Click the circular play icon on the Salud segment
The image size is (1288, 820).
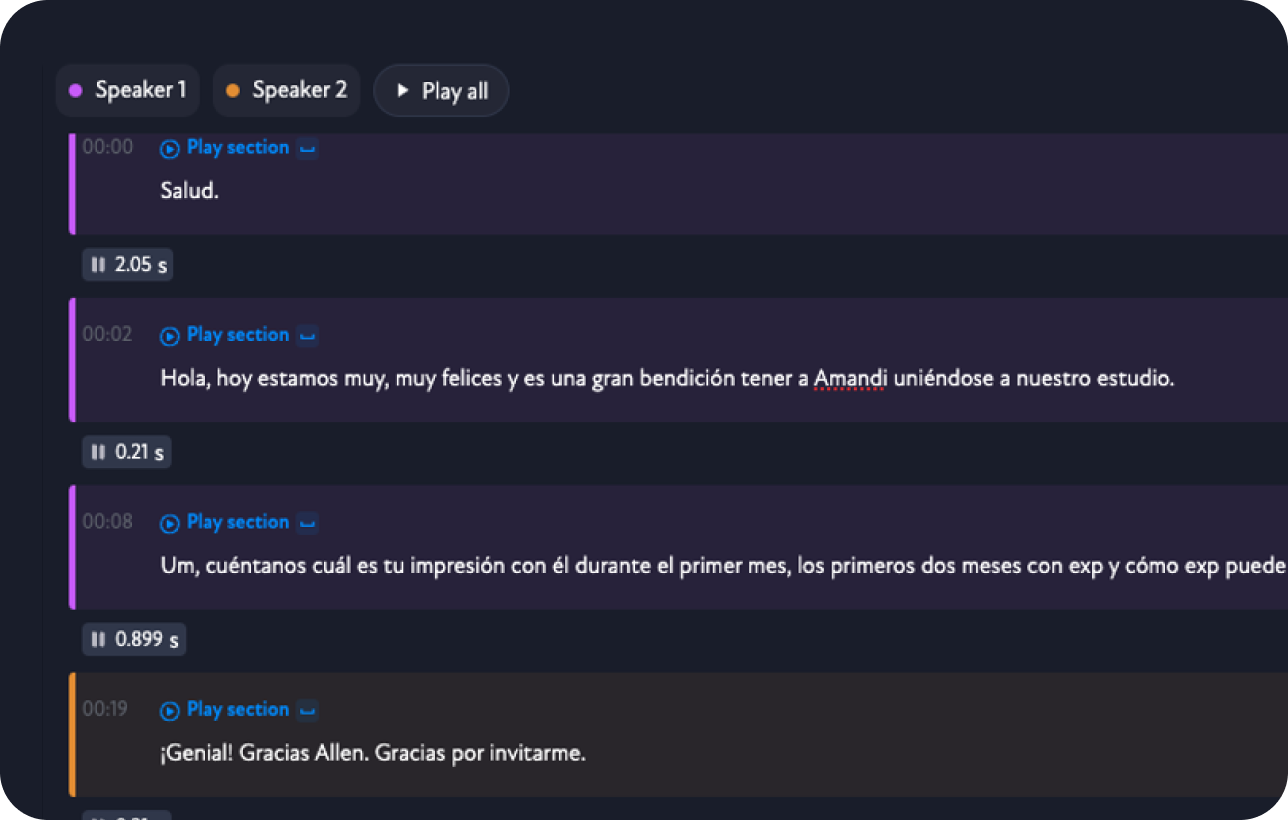170,148
